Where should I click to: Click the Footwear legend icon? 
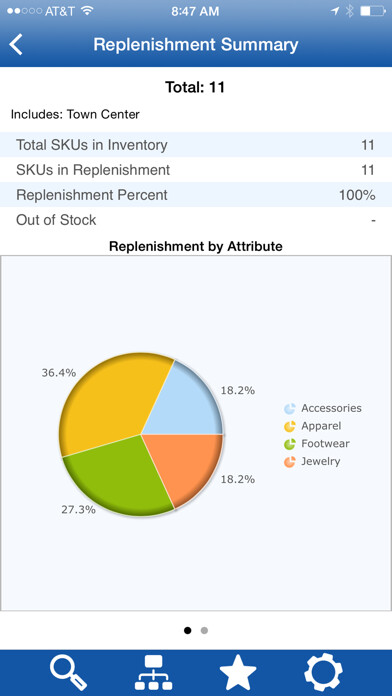tap(290, 444)
